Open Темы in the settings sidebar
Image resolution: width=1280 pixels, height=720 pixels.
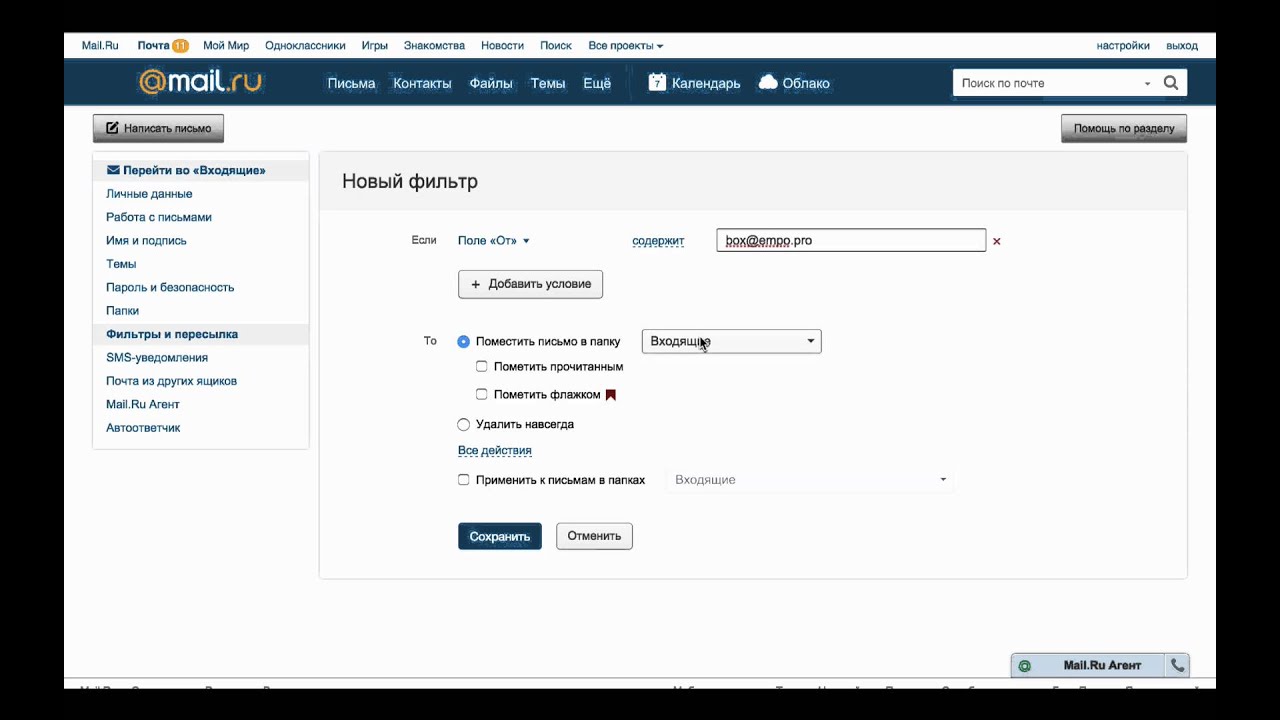[121, 264]
